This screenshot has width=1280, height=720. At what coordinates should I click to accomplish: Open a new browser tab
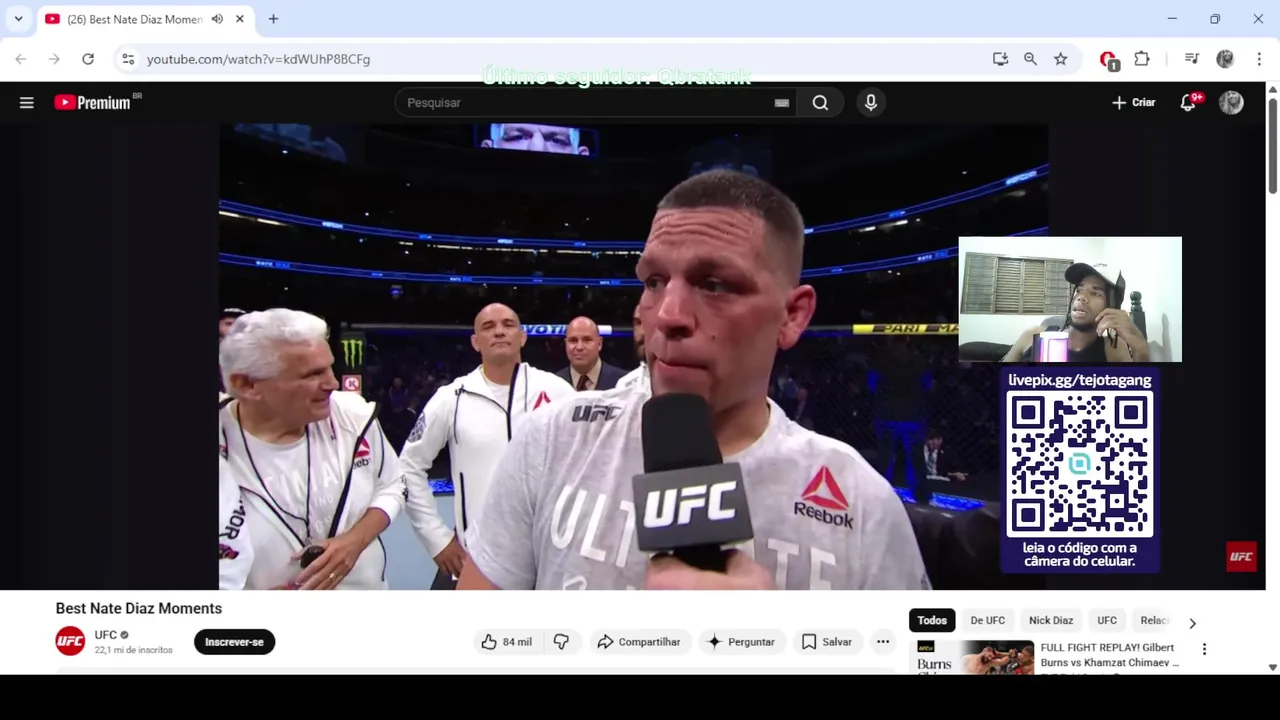click(x=273, y=19)
